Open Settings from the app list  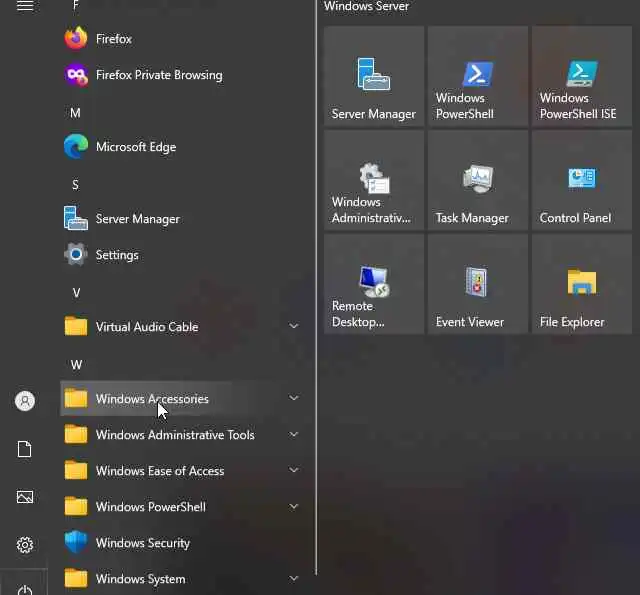[180, 255]
